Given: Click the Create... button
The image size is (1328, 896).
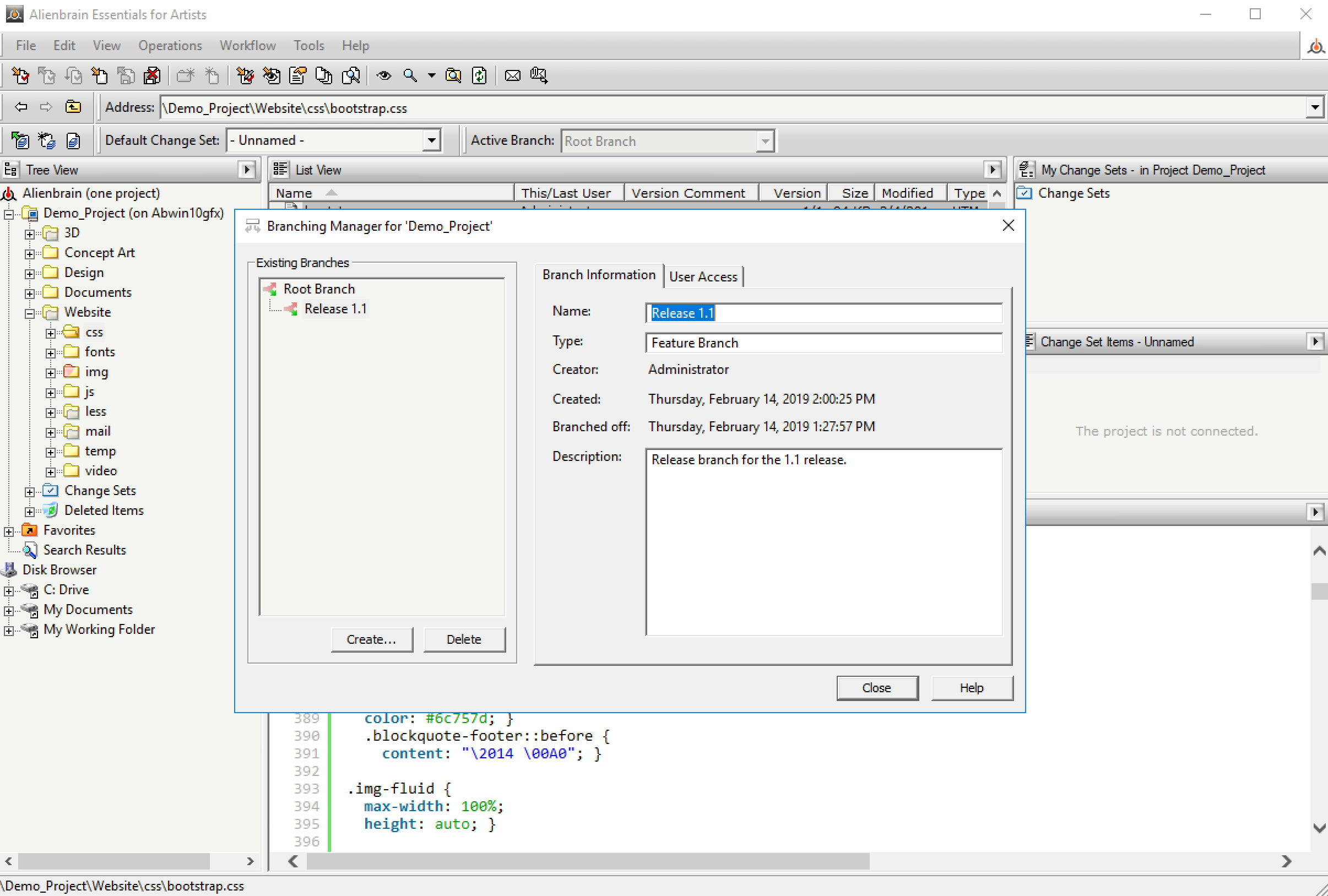Looking at the screenshot, I should pyautogui.click(x=371, y=639).
